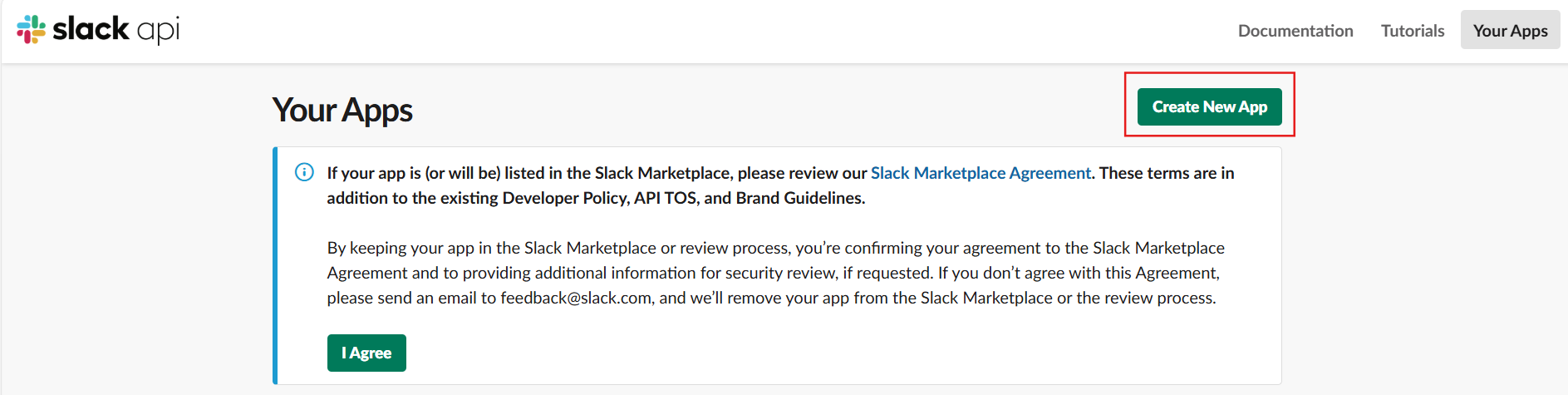The image size is (1568, 395).
Task: Click the "slack" wordmark in the header
Action: [91, 29]
